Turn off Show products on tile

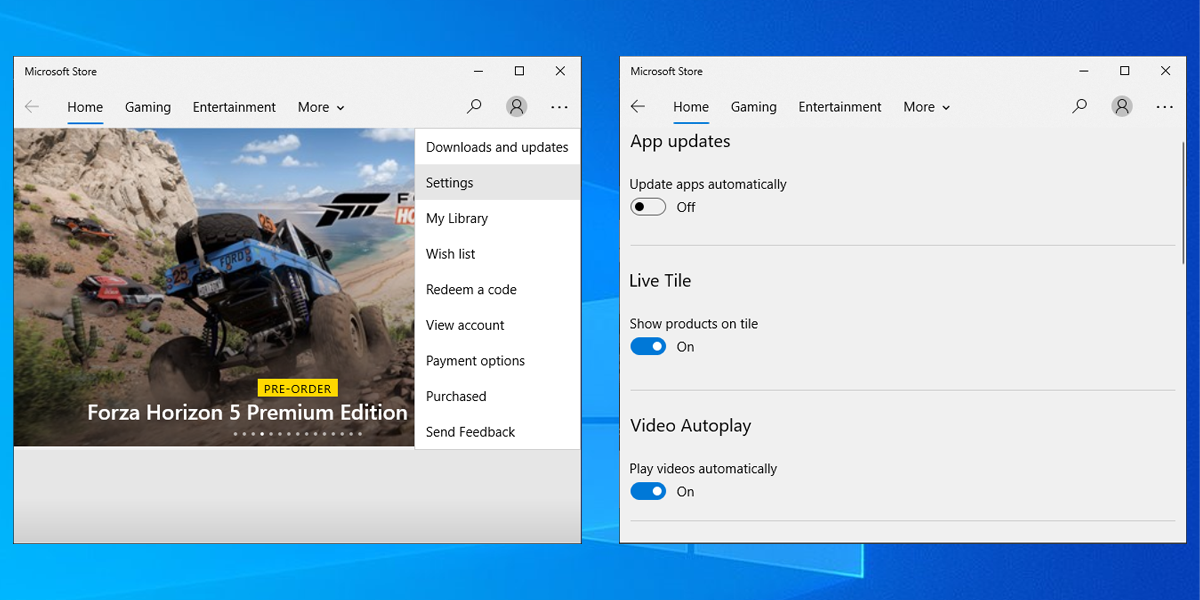[x=648, y=347]
